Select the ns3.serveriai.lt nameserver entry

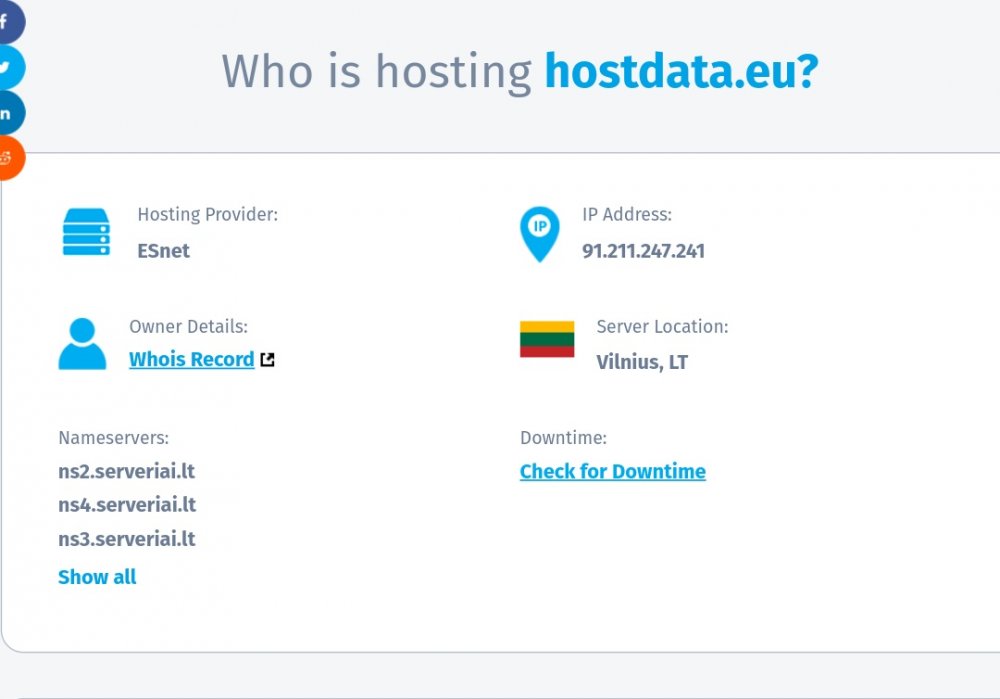126,539
